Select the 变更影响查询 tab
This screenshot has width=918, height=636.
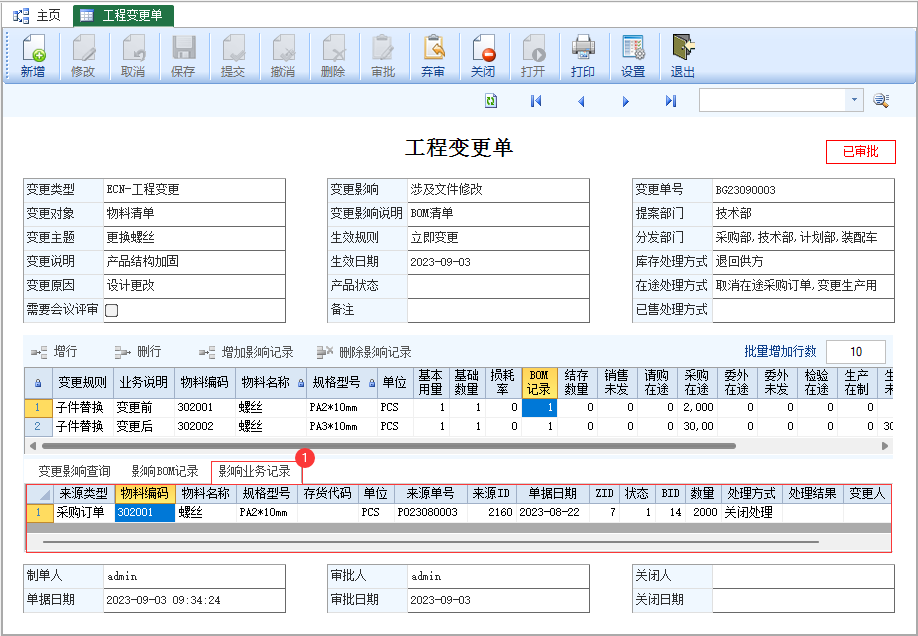tap(74, 471)
